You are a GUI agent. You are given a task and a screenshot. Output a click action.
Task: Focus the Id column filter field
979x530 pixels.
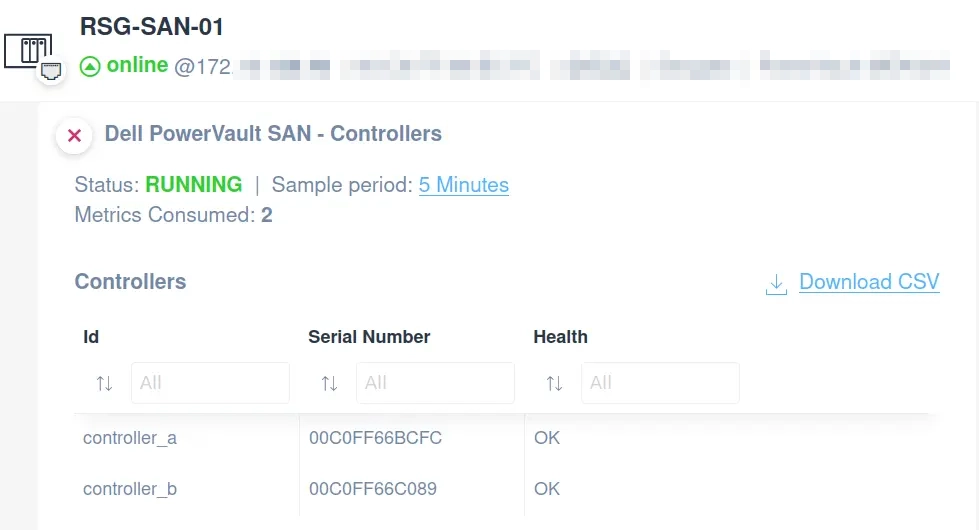tap(210, 383)
